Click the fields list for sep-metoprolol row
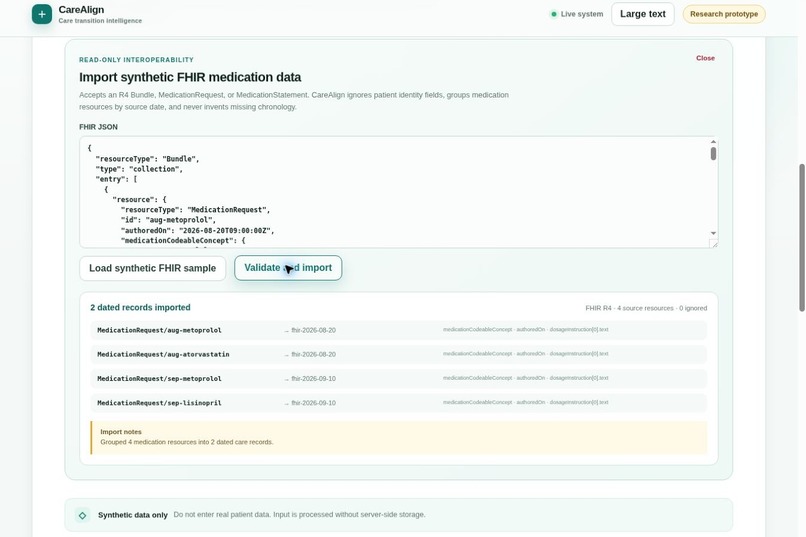This screenshot has height=537, width=806. coord(525,378)
